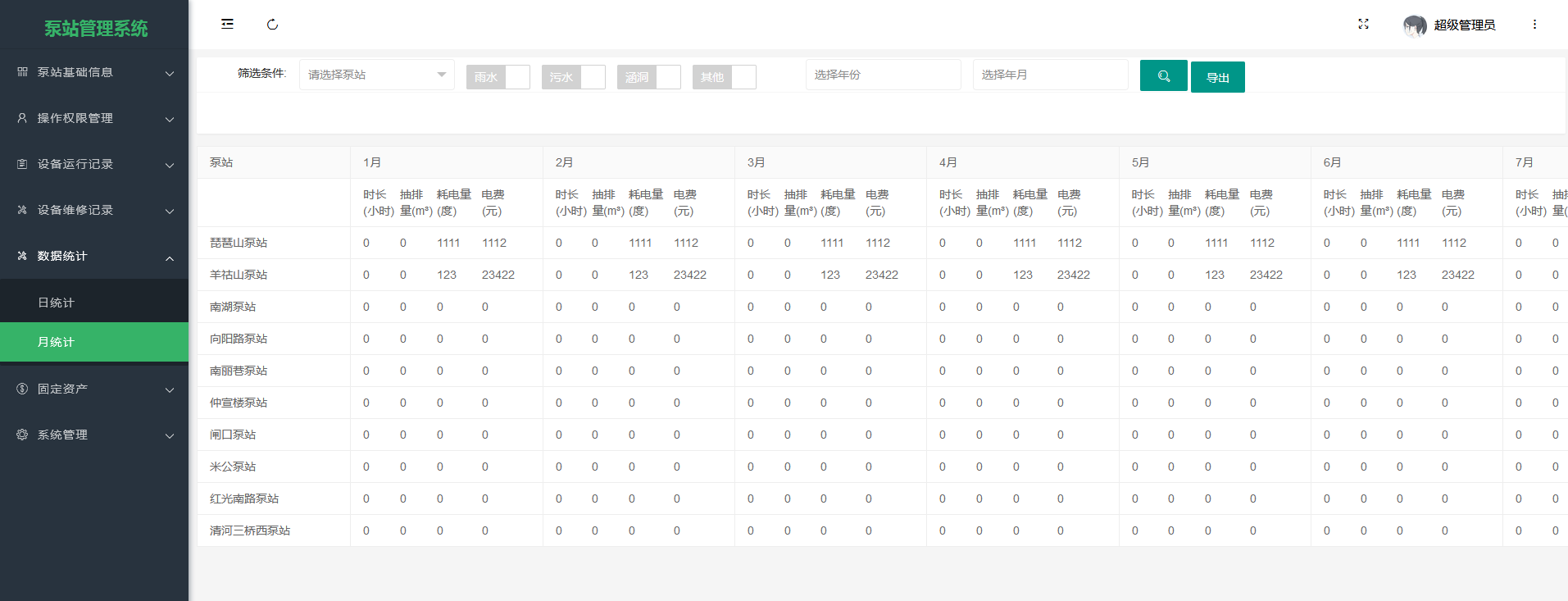
Task: Open the 请选择泵站 dropdown
Action: pos(377,75)
